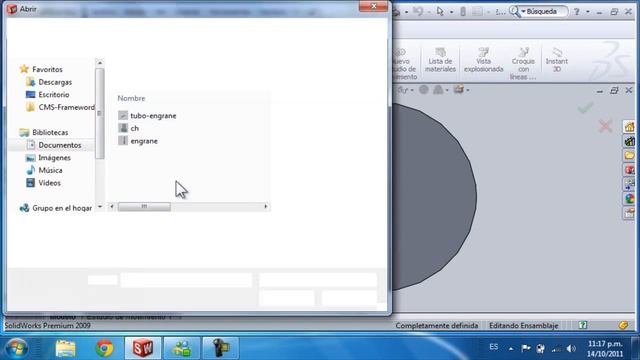Click the view settings icon in heads-up toolbar

coord(458,89)
